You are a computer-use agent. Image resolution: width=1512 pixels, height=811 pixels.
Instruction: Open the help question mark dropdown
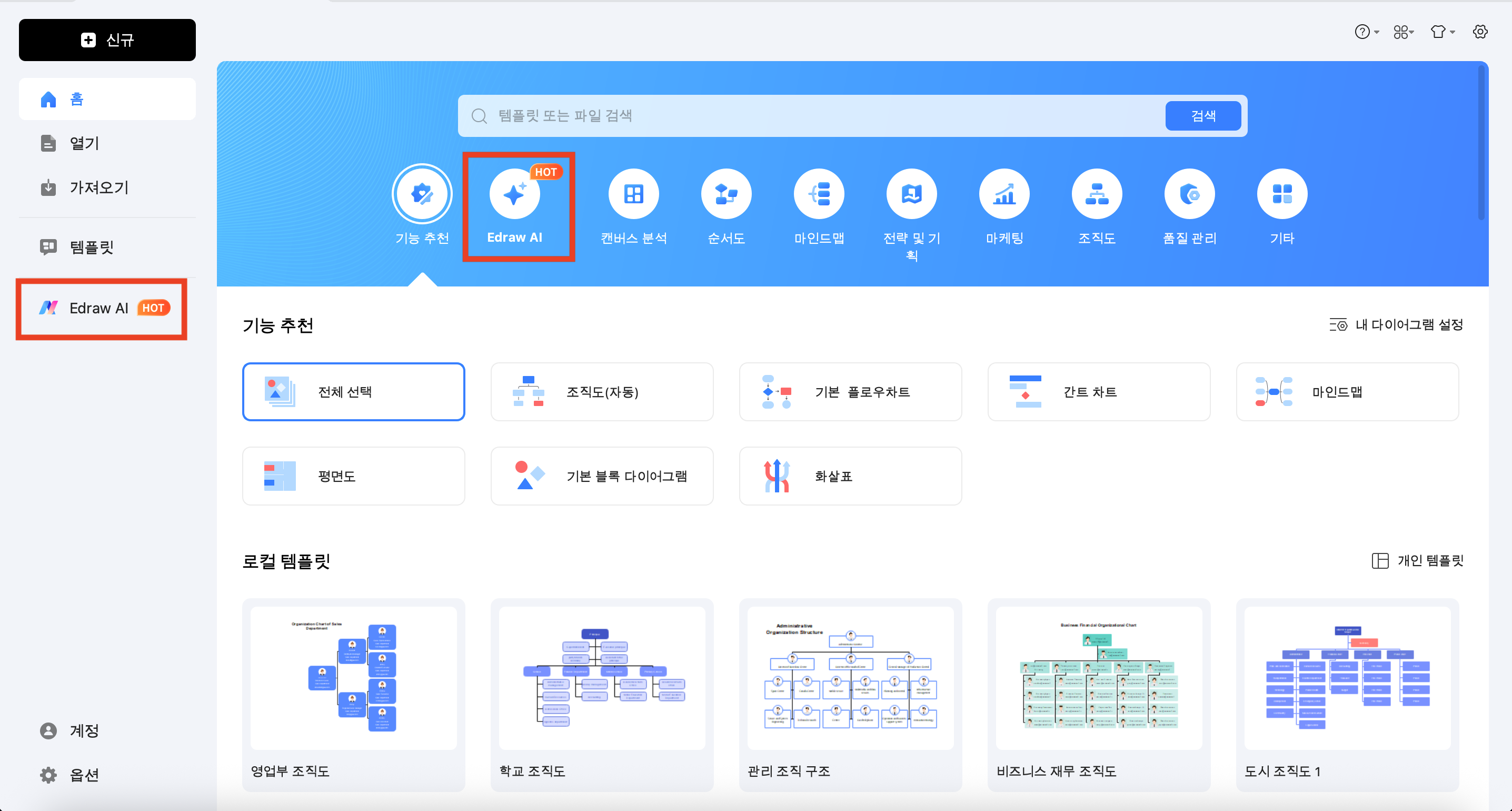coord(1367,32)
